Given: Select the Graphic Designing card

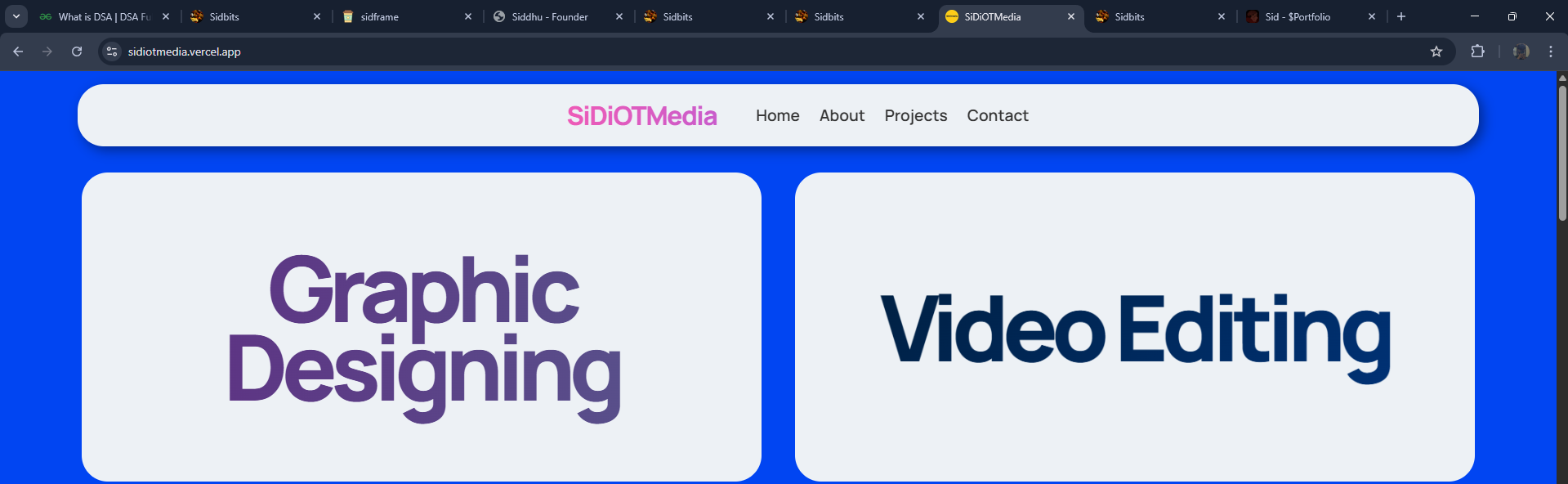Looking at the screenshot, I should point(422,327).
